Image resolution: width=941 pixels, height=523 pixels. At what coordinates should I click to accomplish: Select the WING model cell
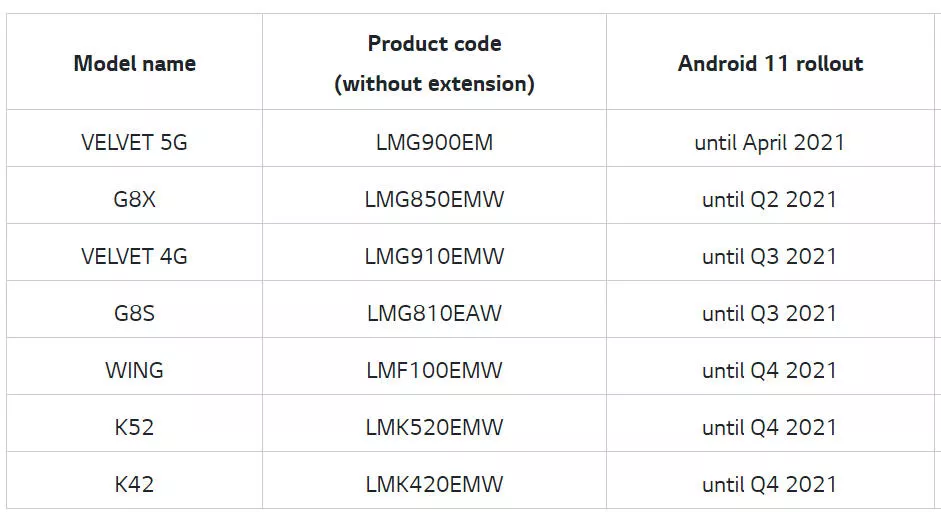[x=134, y=370]
